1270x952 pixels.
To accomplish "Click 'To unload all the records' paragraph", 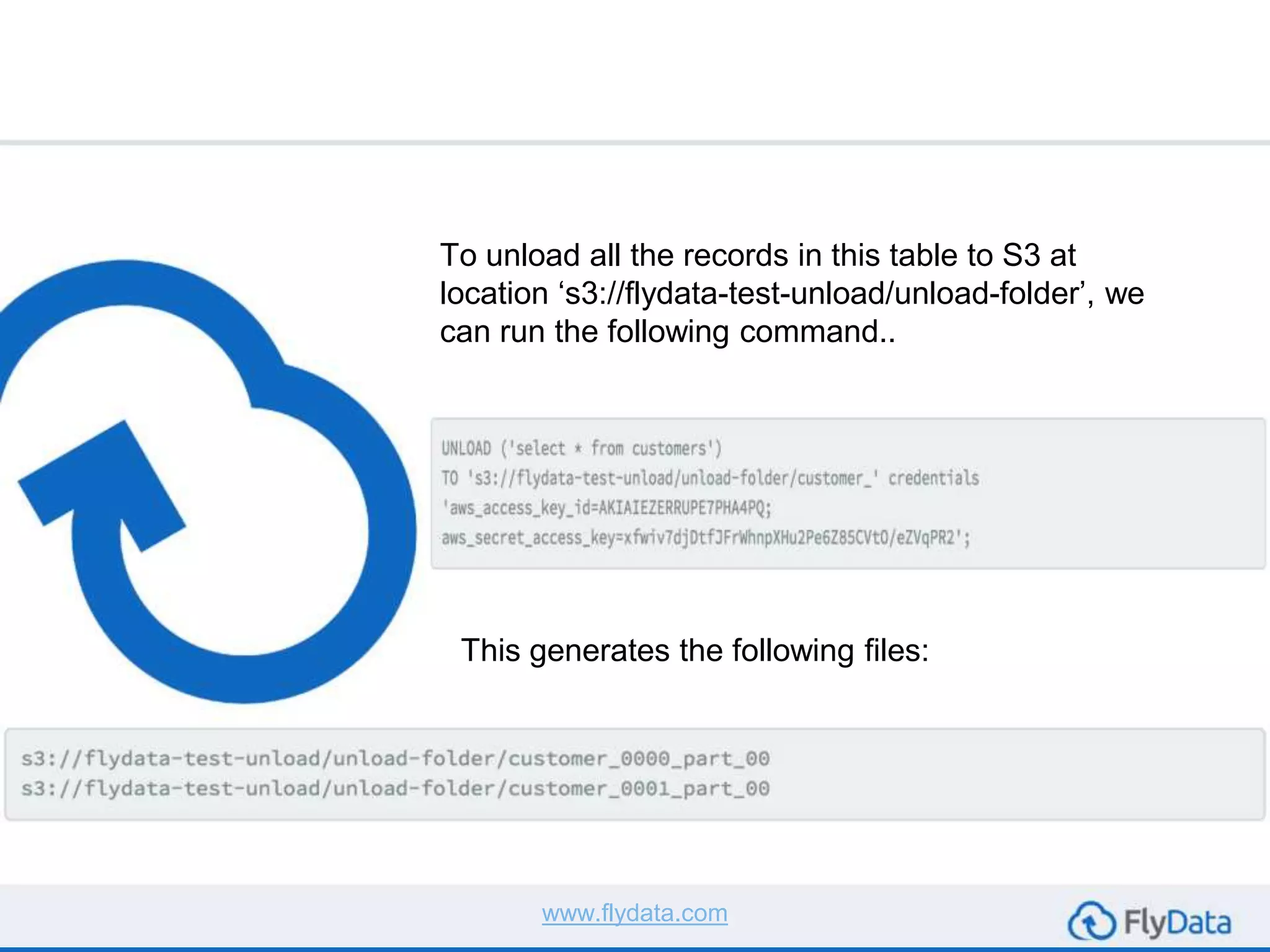I will (792, 294).
